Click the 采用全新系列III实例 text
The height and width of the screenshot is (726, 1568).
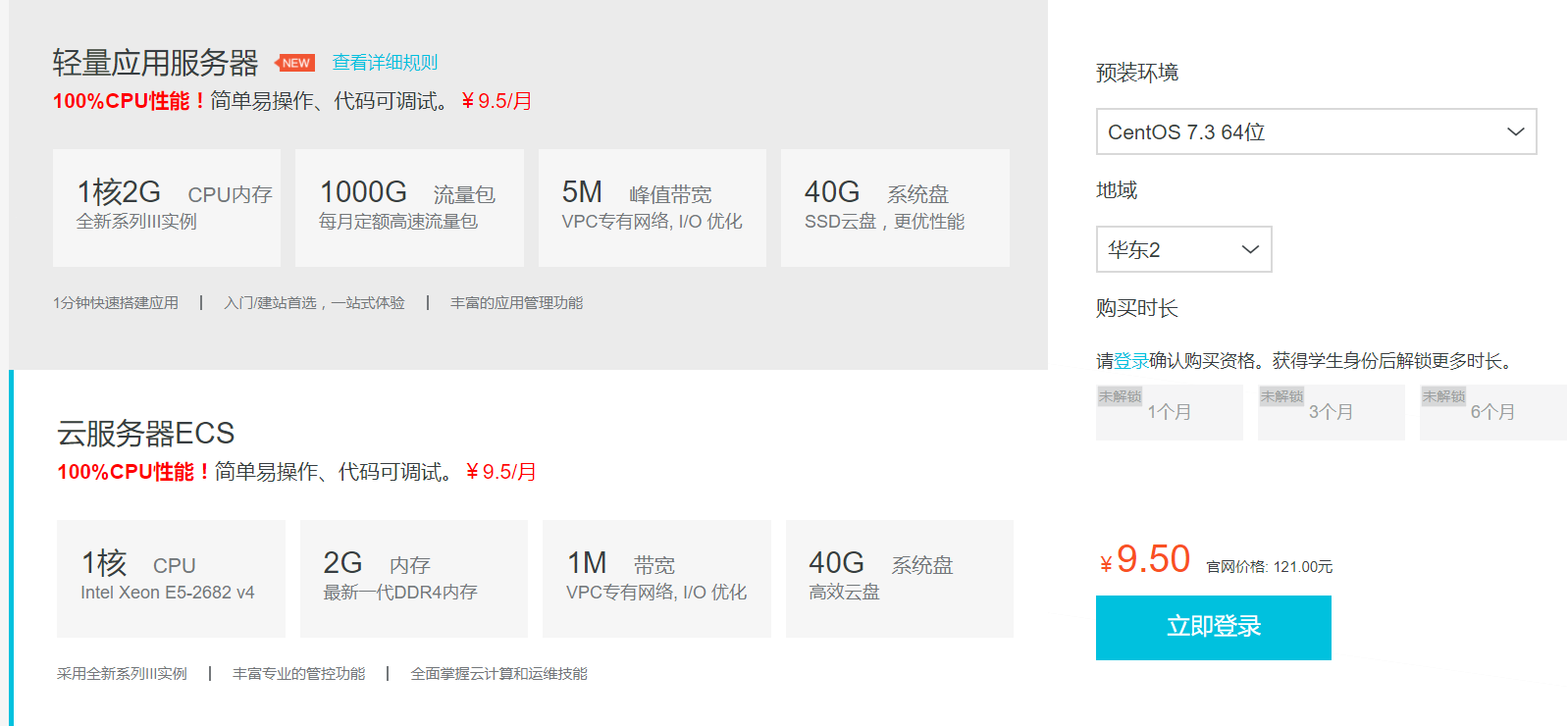(x=122, y=674)
